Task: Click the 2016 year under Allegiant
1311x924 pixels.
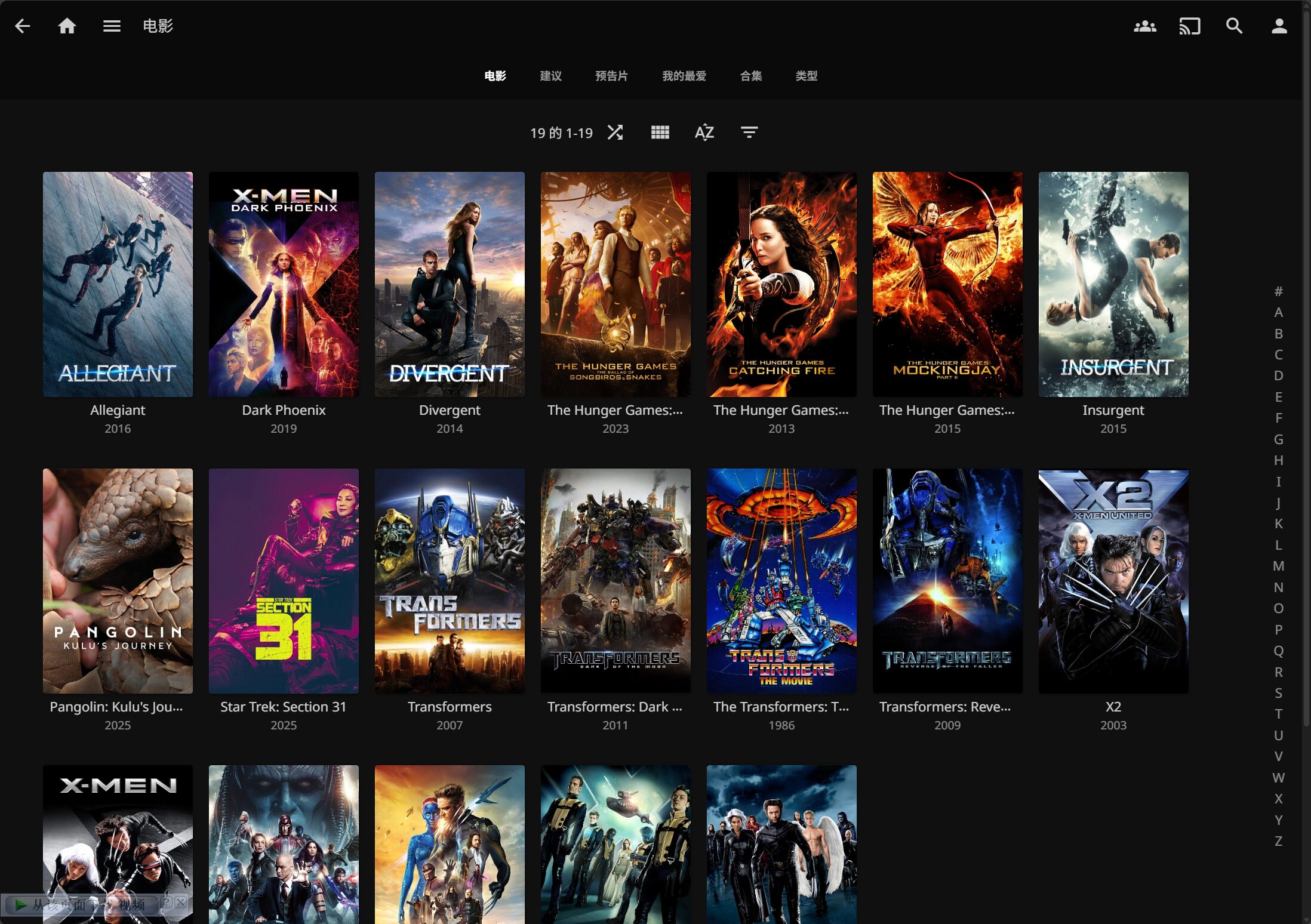Action: tap(118, 429)
